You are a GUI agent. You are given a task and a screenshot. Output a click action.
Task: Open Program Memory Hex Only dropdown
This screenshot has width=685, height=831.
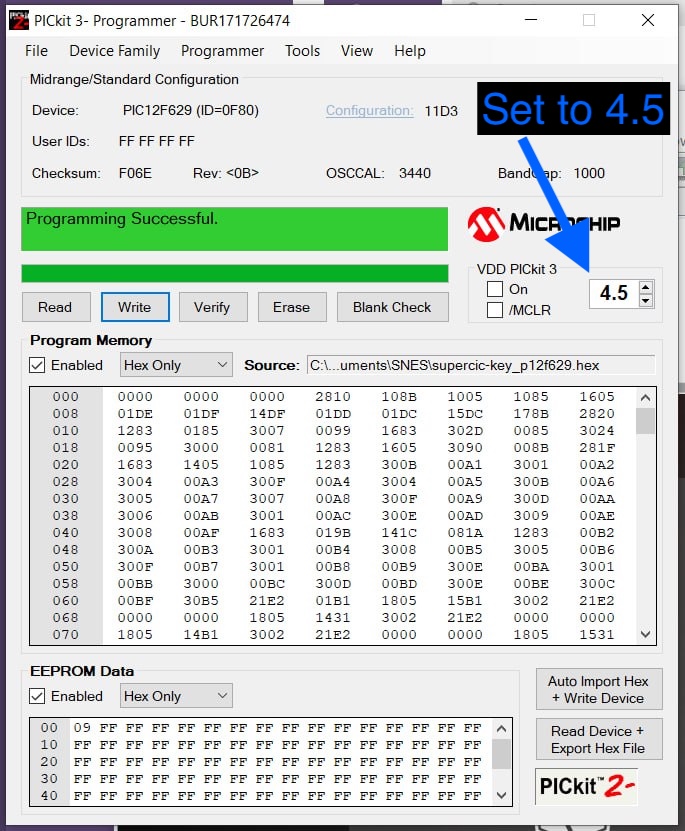tap(176, 365)
